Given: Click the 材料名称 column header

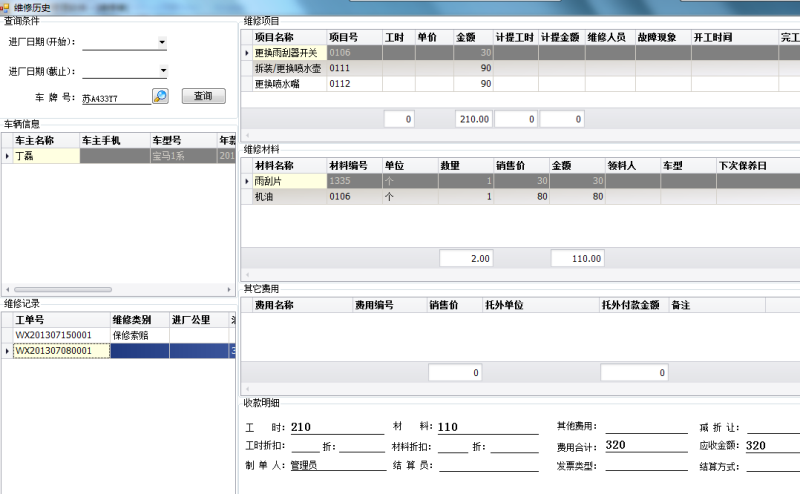Looking at the screenshot, I should pos(289,166).
